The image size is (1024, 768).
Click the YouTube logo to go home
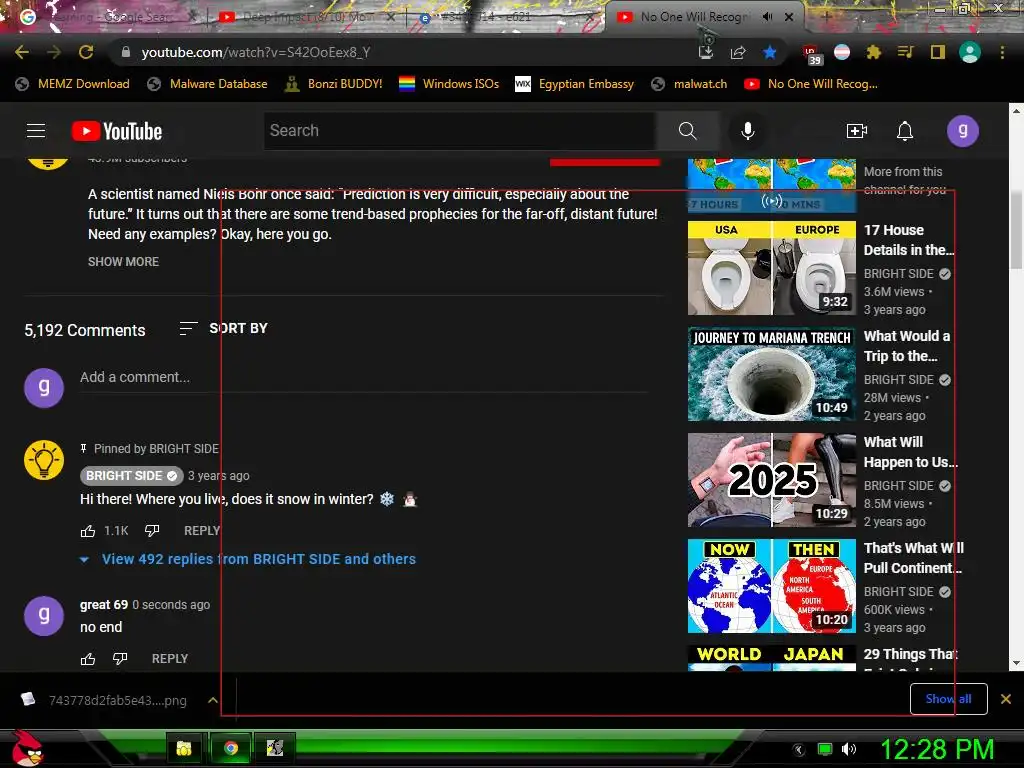pyautogui.click(x=117, y=131)
